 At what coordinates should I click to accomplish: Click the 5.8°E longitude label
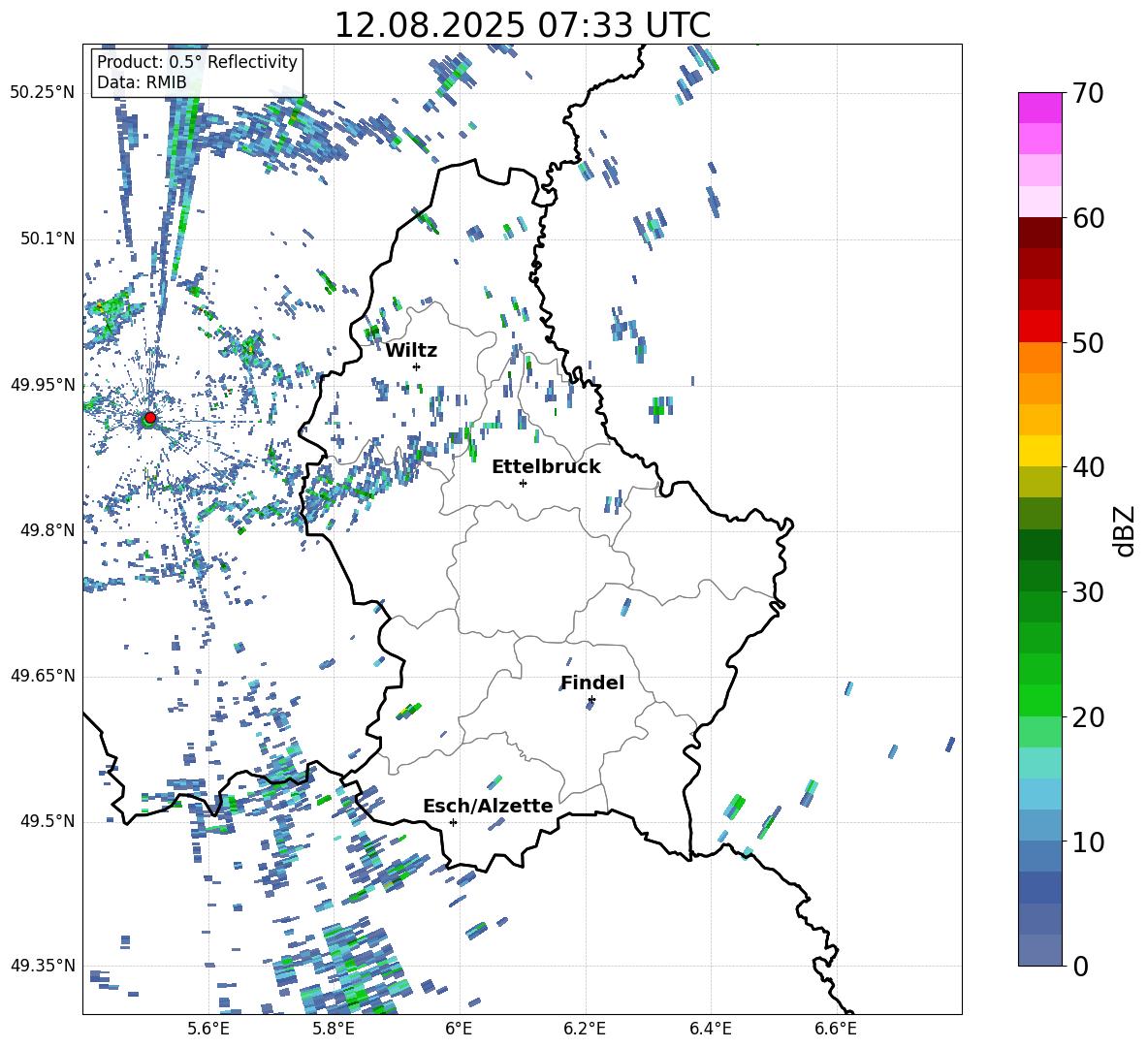tap(334, 1030)
